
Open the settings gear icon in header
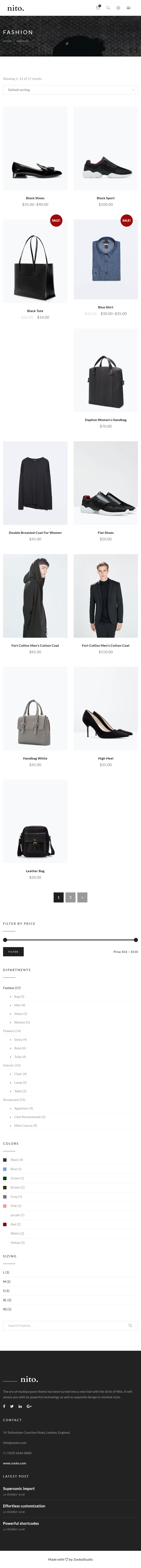(118, 8)
